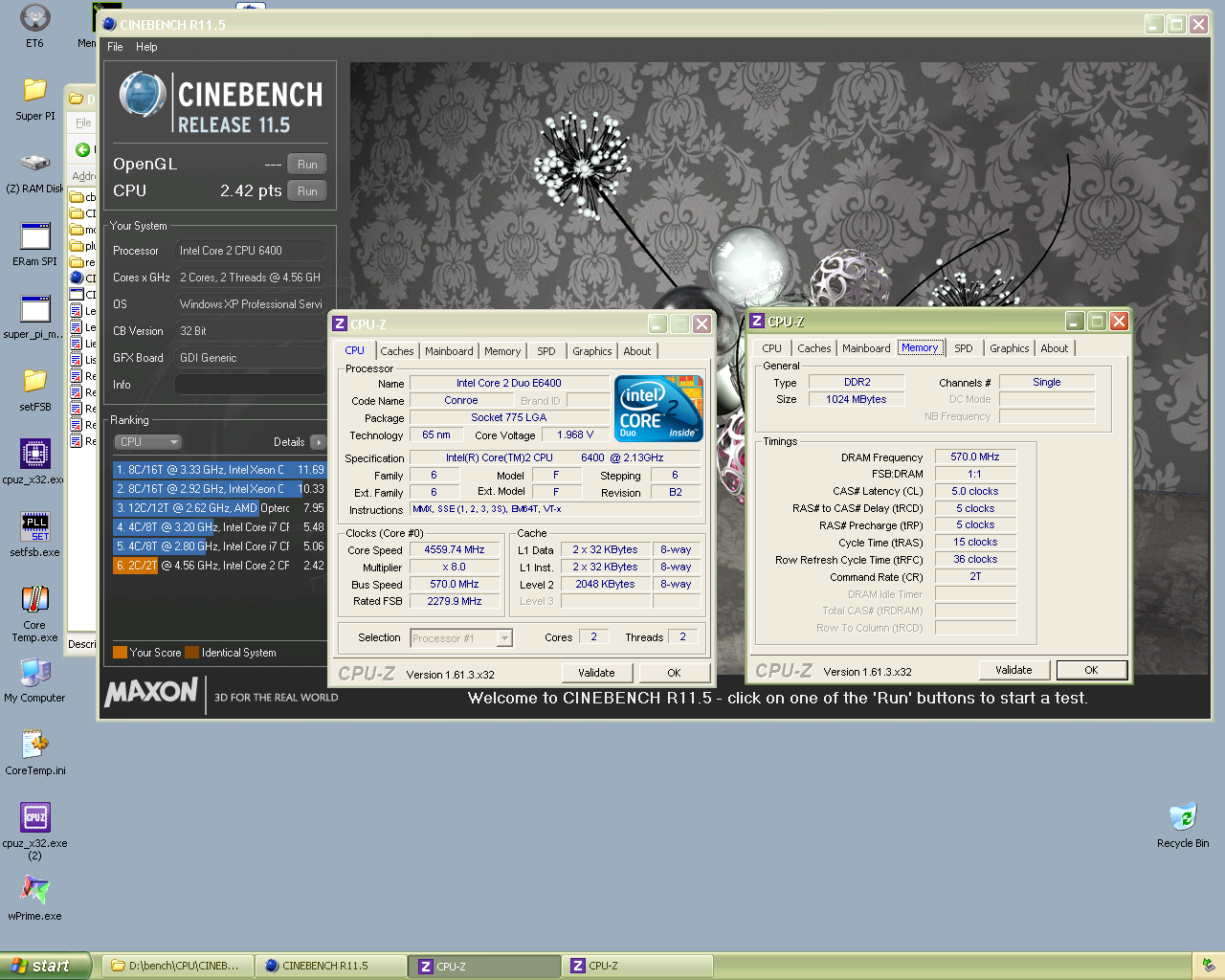Open the Start menu
The width and height of the screenshot is (1225, 980).
click(45, 966)
